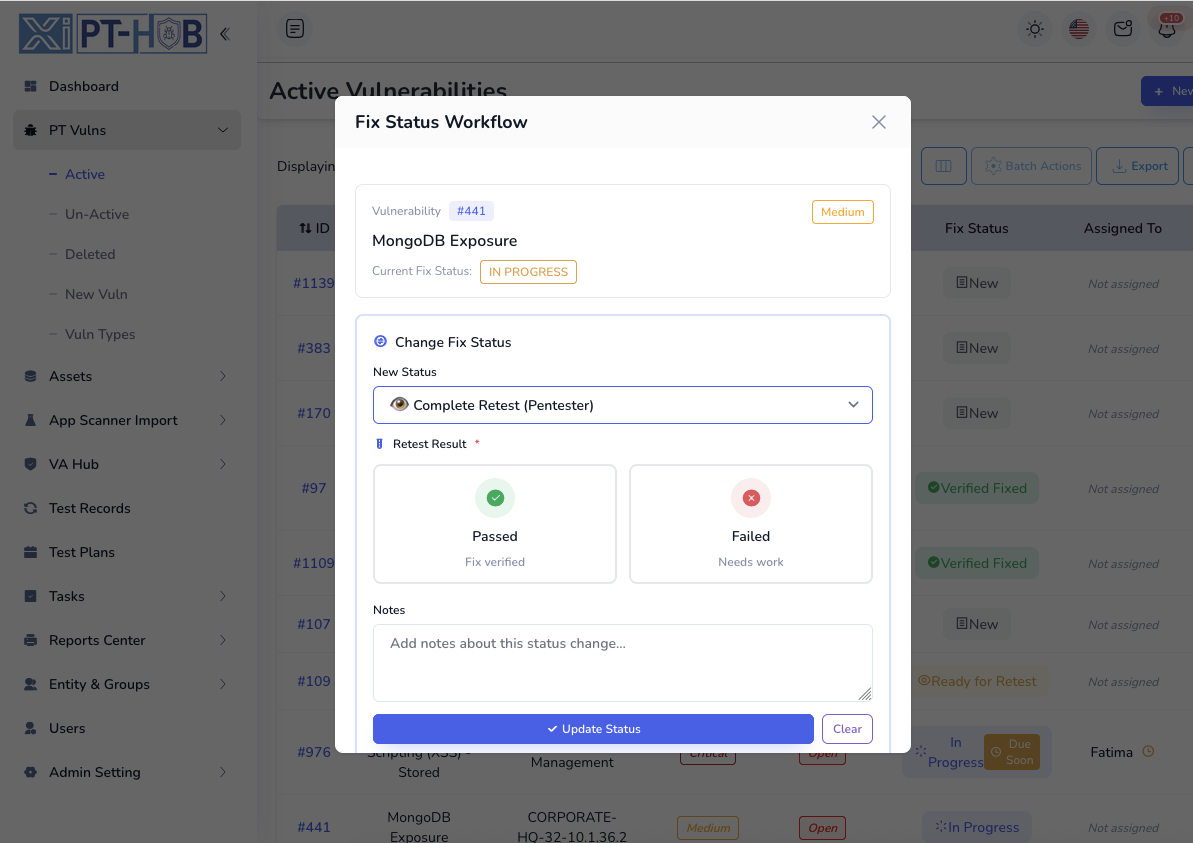Click the column layout icon button
The image size is (1193, 843).
click(943, 166)
